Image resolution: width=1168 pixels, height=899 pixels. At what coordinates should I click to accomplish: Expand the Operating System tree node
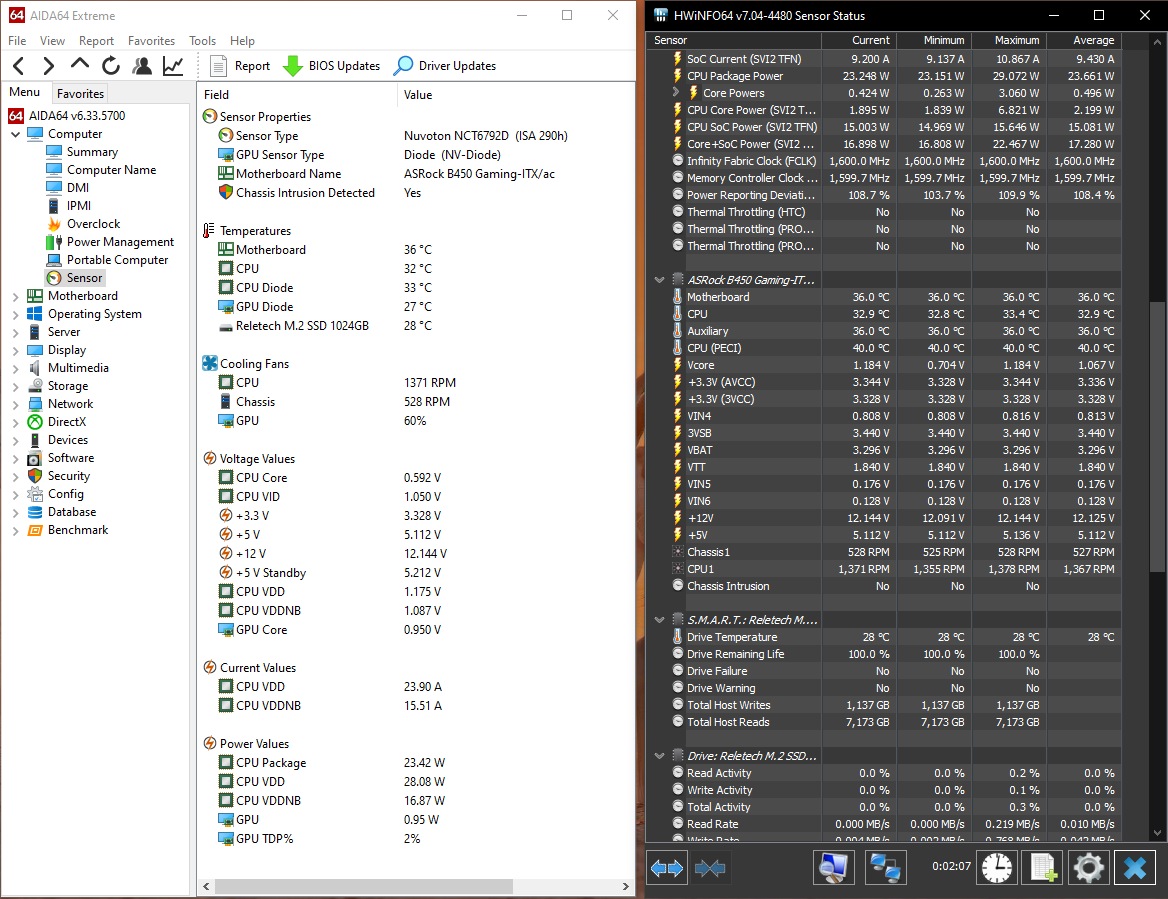16,314
